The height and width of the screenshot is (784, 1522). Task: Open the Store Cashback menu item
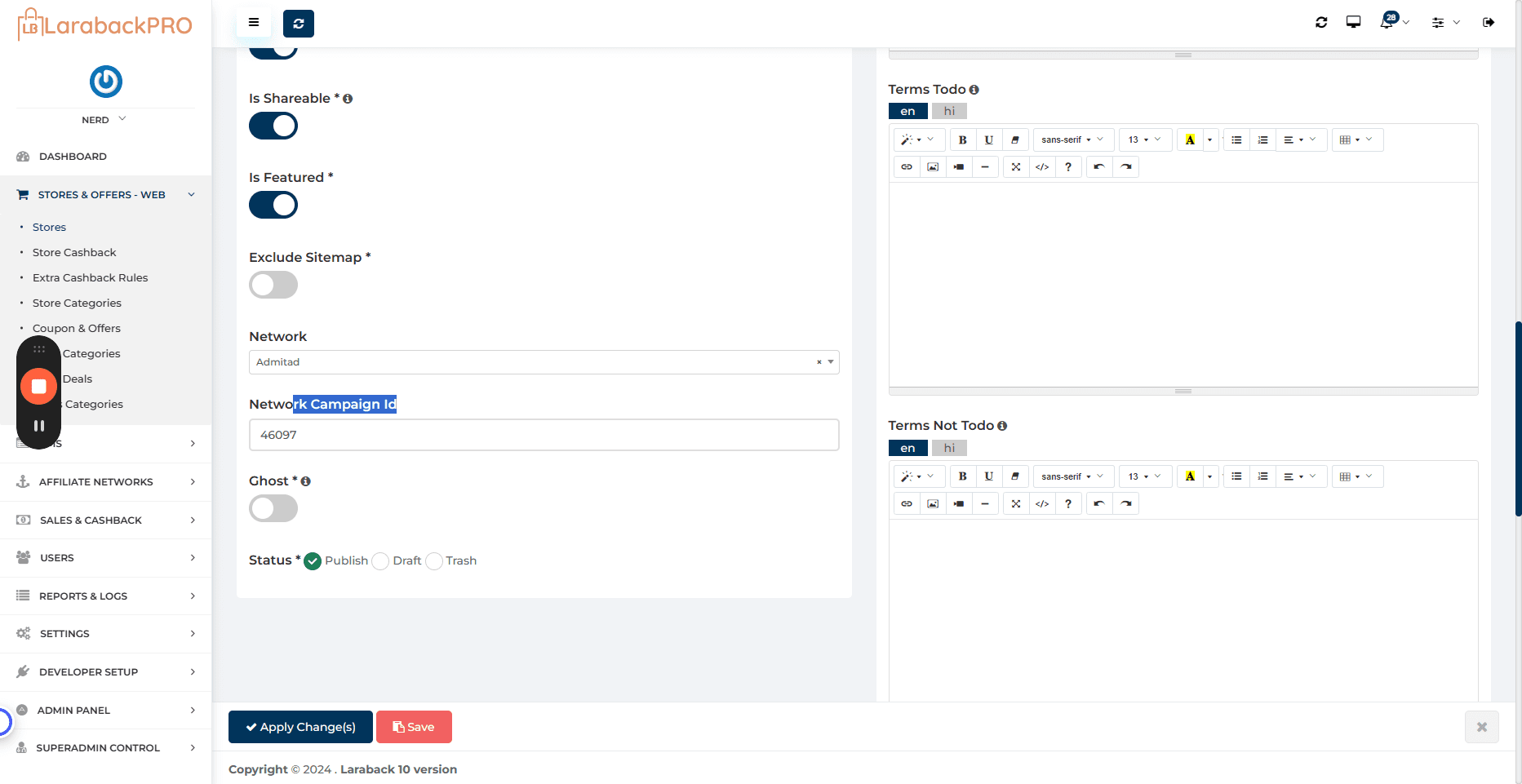pos(74,253)
